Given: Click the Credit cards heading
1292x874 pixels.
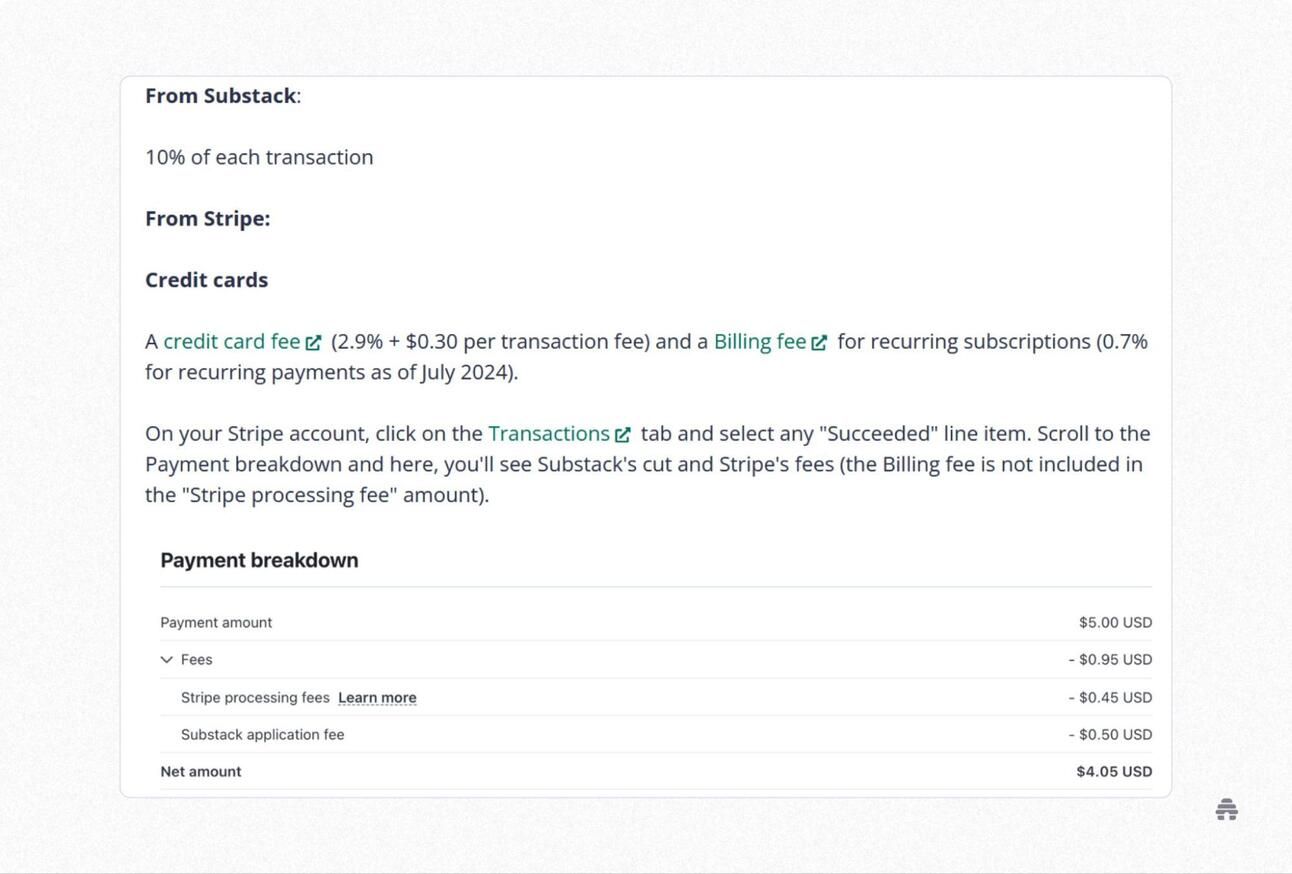Looking at the screenshot, I should coord(207,280).
